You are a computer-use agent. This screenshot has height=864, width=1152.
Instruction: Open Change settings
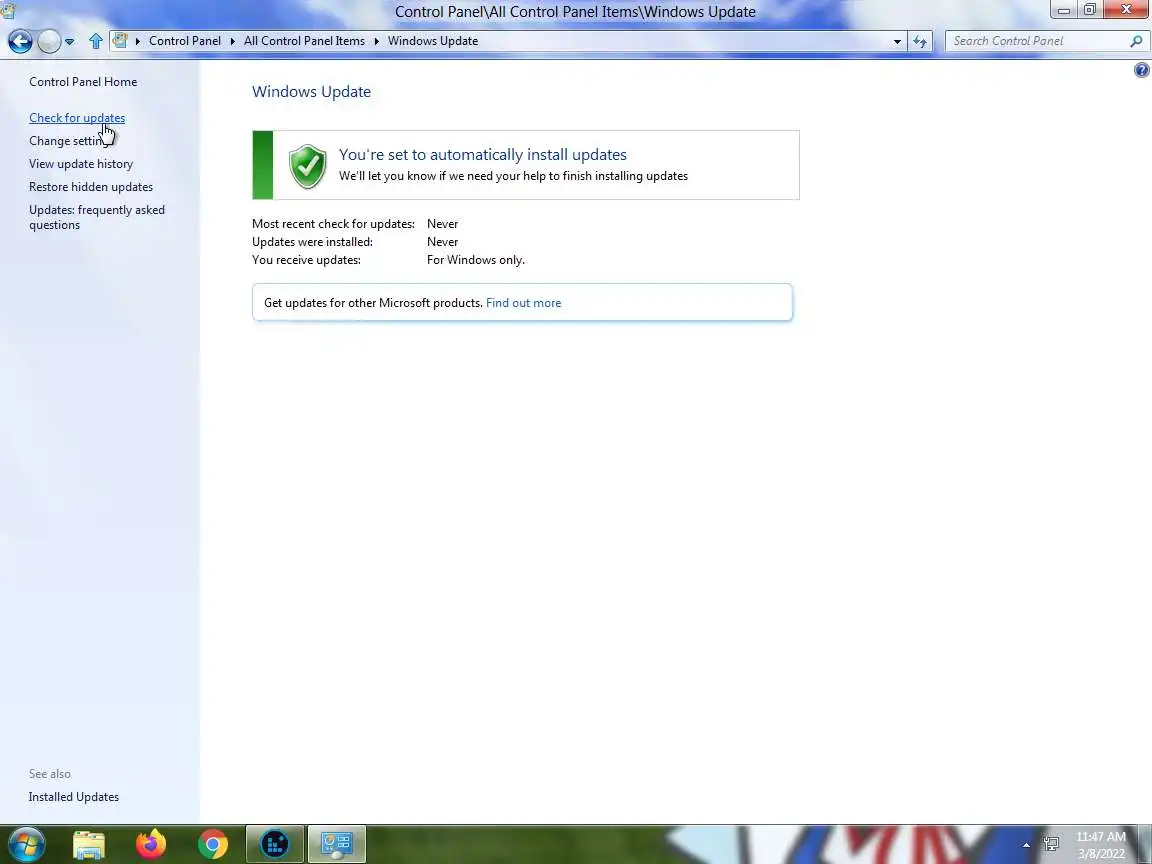pos(71,141)
